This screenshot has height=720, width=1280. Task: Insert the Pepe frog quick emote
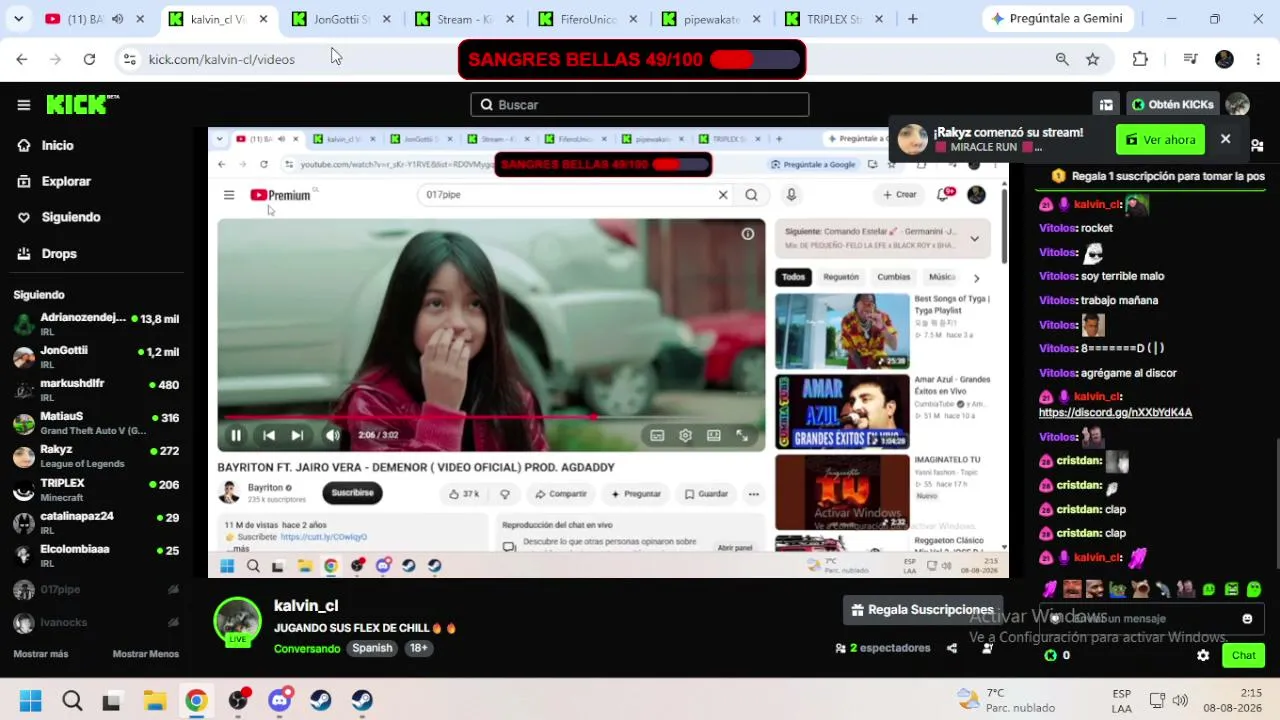point(1118,590)
